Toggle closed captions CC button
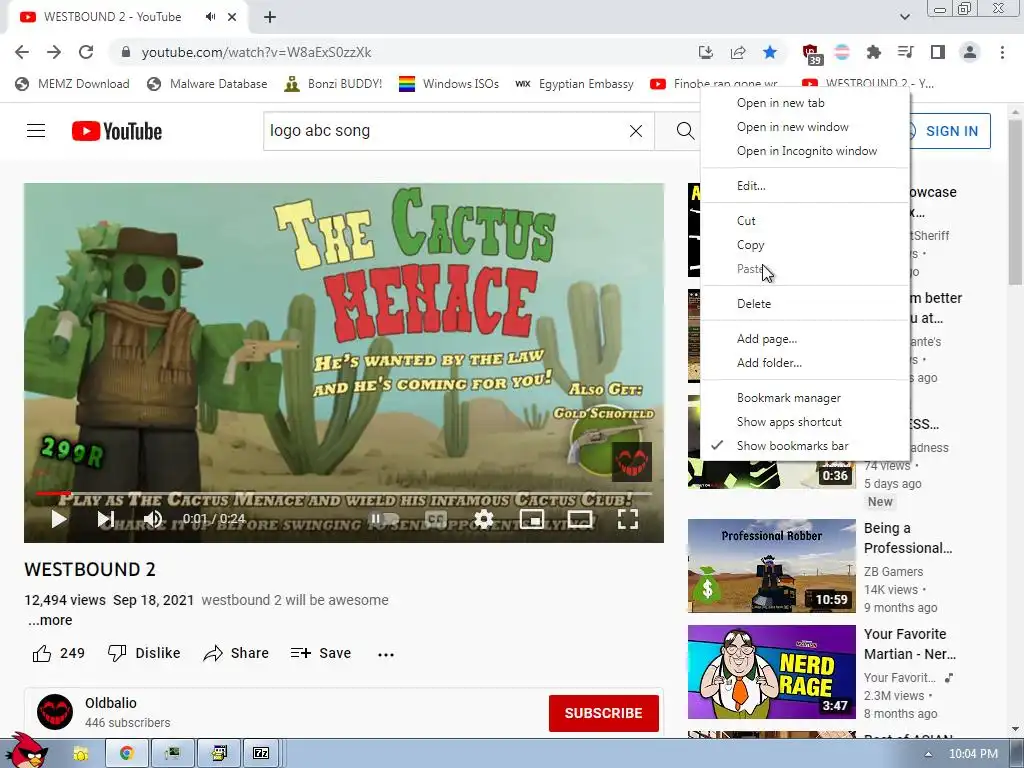The width and height of the screenshot is (1024, 768). click(x=436, y=519)
